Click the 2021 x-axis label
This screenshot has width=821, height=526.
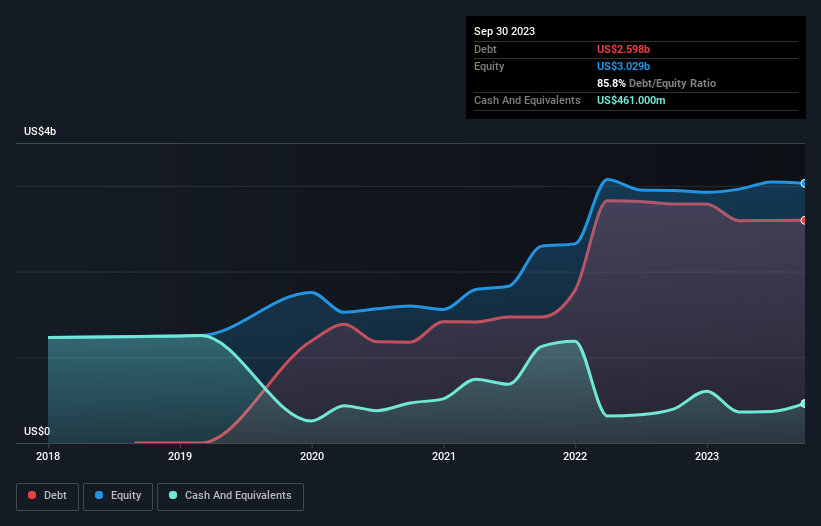click(x=443, y=456)
